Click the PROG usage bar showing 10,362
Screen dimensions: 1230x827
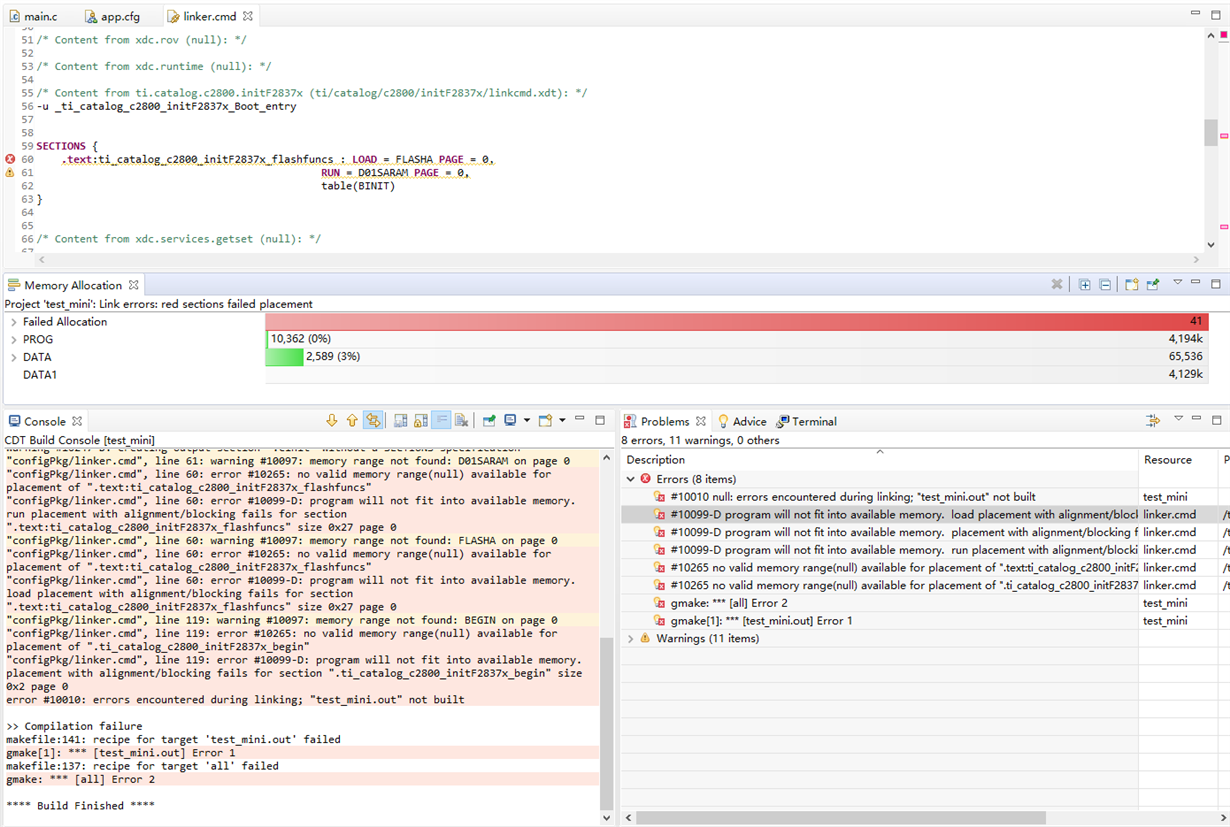pos(737,340)
